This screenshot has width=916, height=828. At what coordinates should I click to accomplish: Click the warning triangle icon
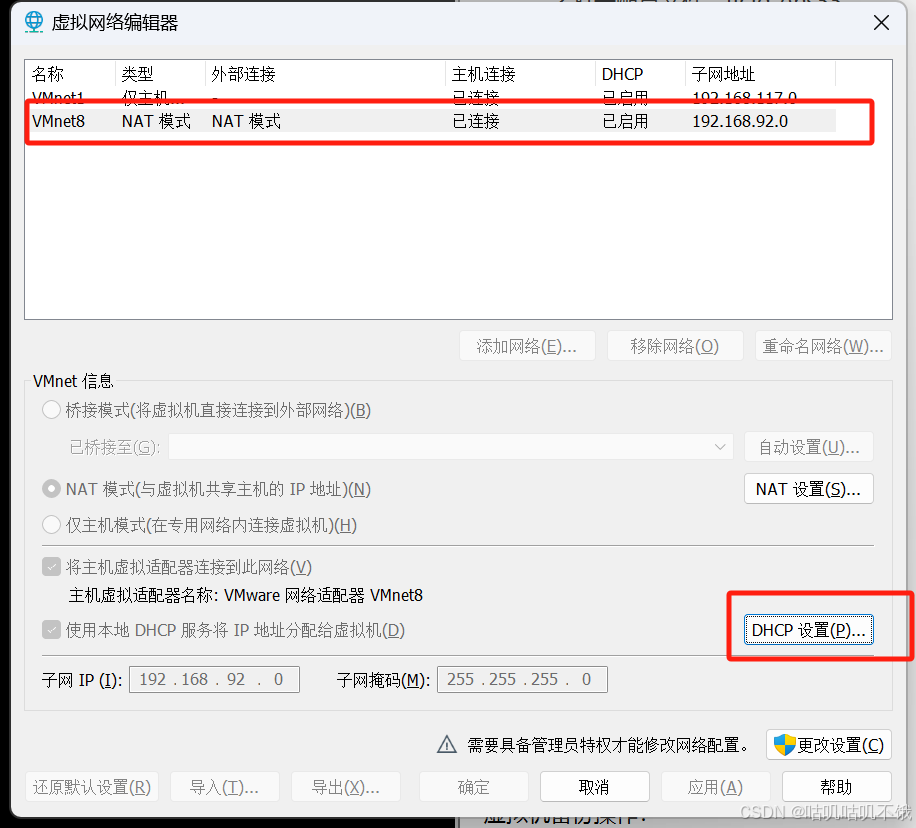pyautogui.click(x=447, y=744)
